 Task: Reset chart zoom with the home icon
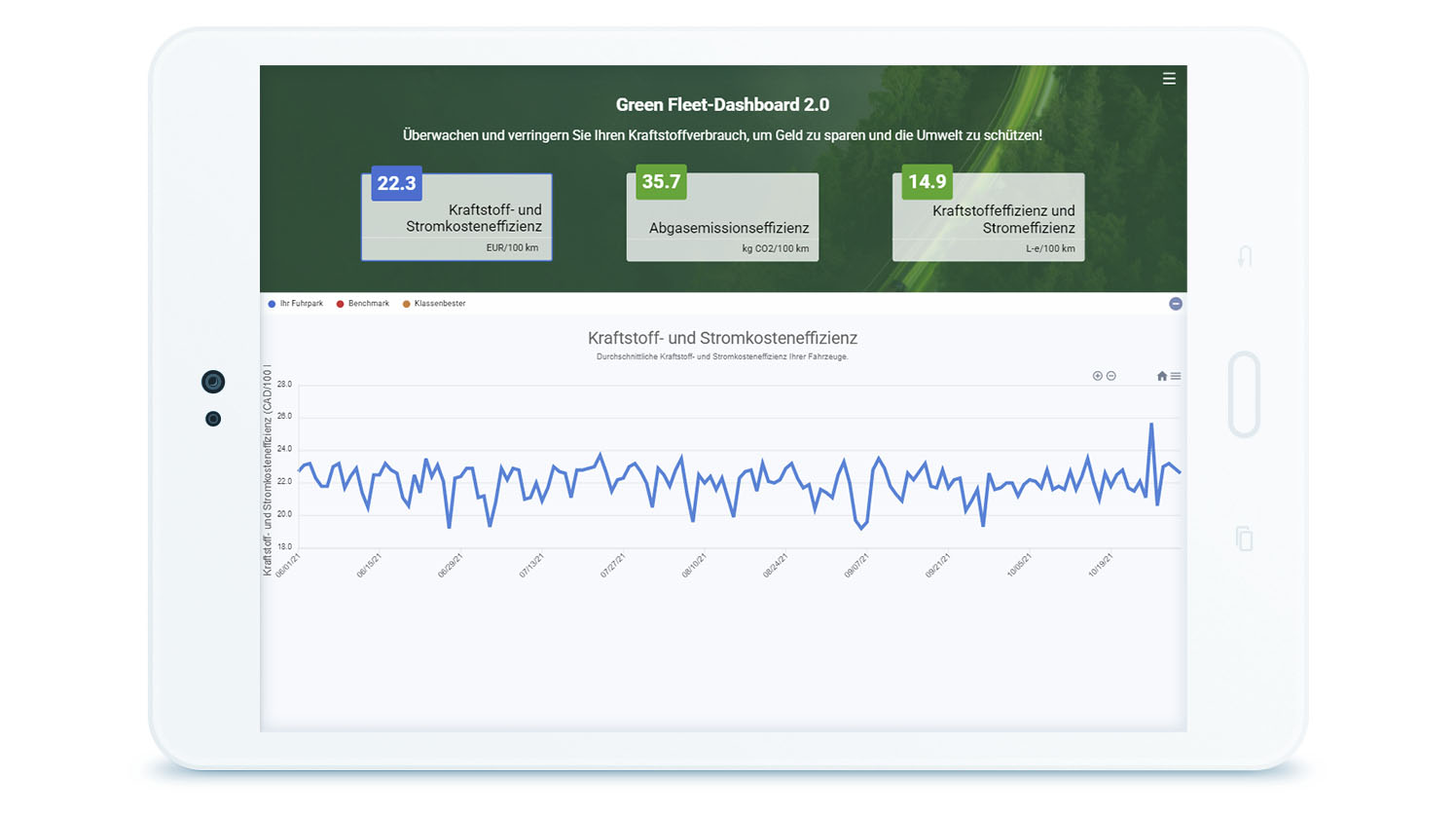pos(1162,376)
